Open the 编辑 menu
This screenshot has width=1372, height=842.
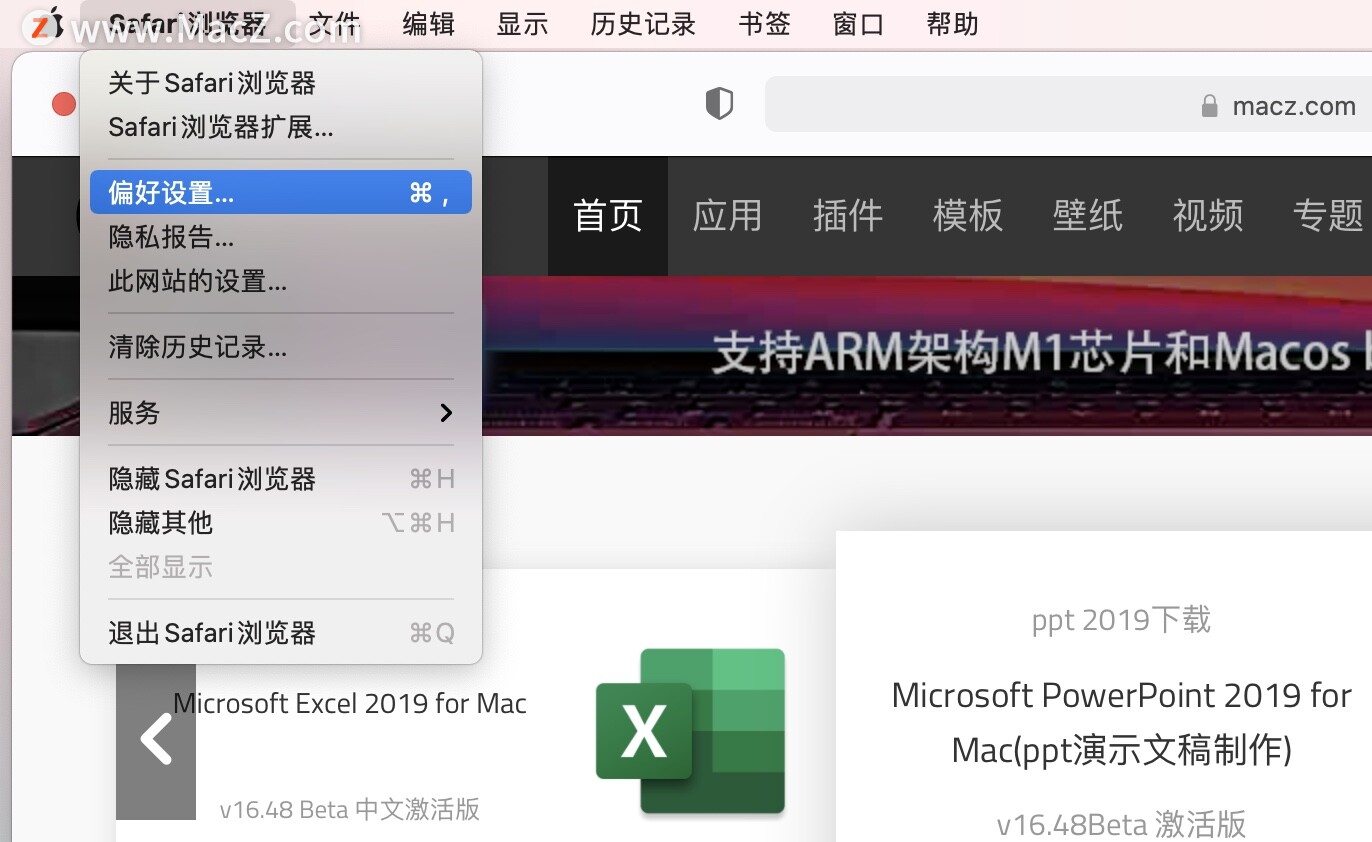point(429,24)
